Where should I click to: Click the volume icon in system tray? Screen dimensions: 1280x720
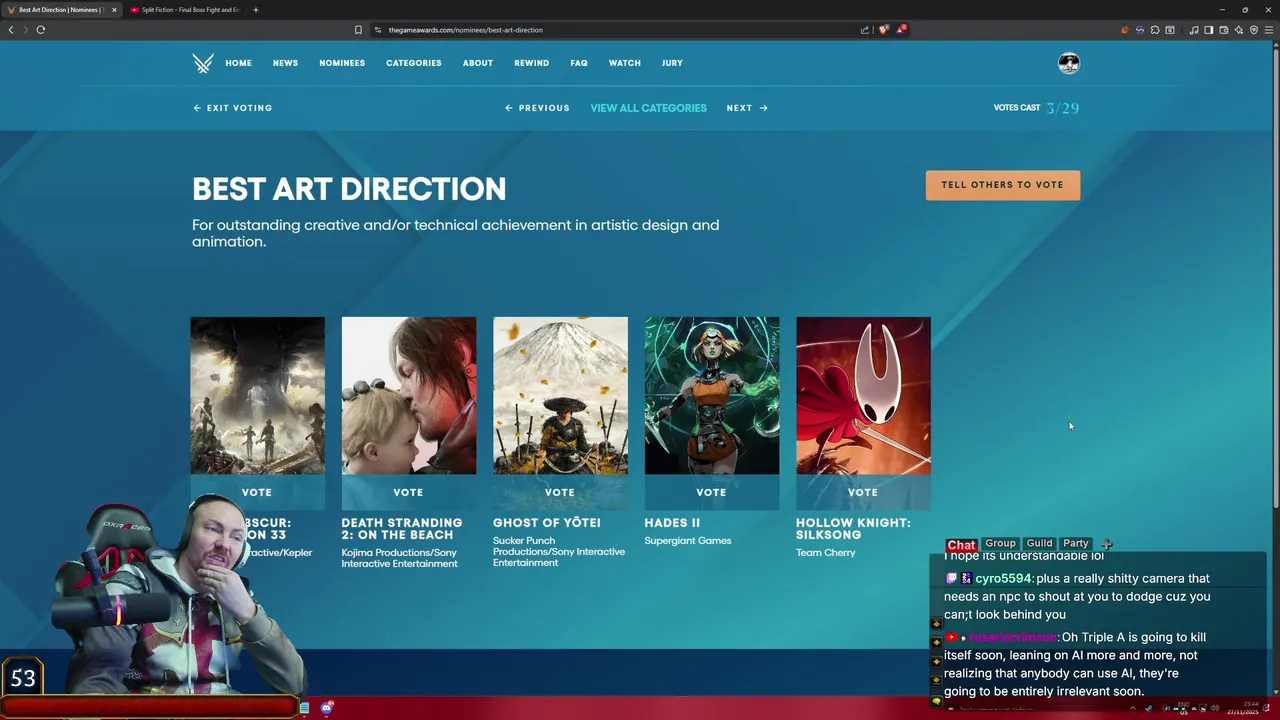(x=1215, y=709)
